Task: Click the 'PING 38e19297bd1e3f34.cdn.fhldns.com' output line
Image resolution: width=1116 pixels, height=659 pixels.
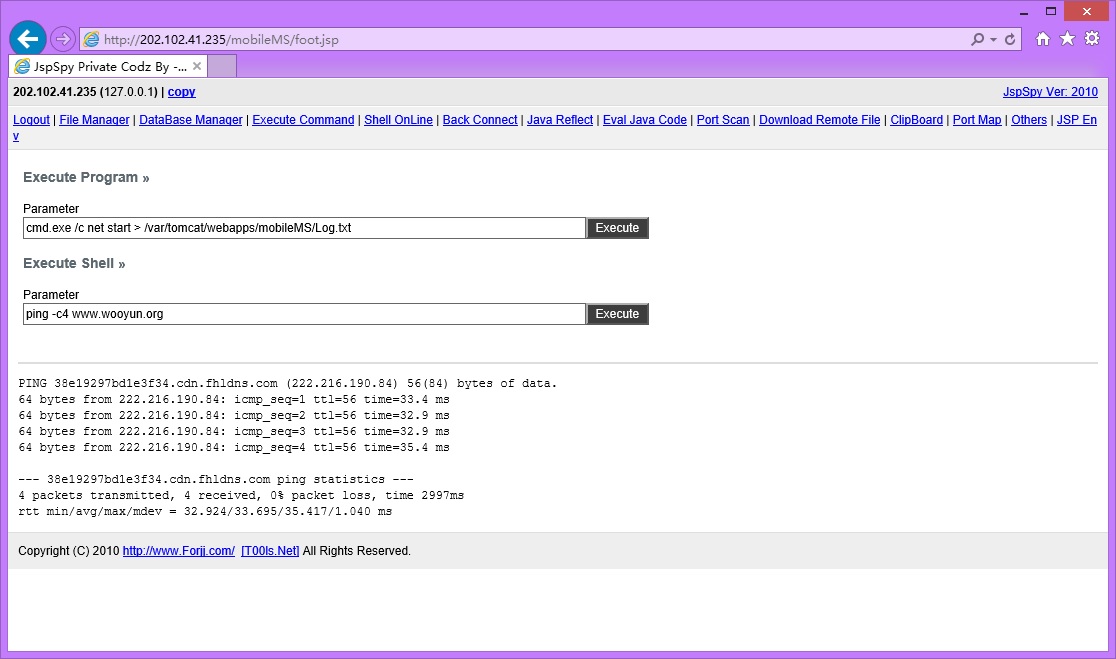Action: point(288,384)
